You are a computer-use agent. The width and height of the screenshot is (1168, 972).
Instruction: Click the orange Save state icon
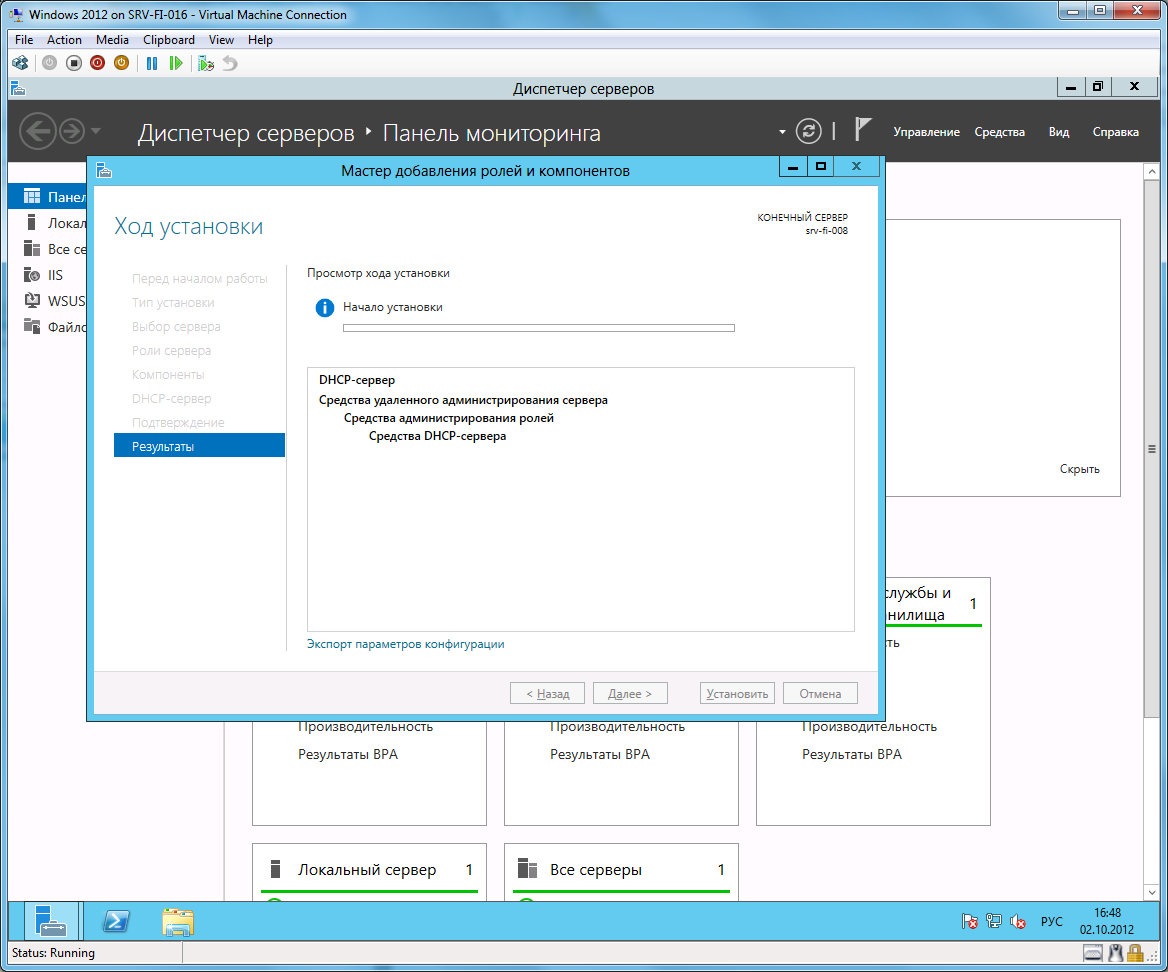[x=121, y=63]
